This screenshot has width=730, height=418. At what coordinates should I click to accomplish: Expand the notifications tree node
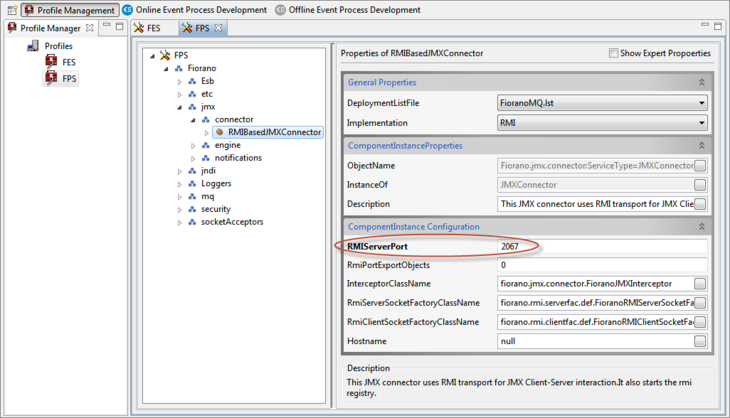point(193,158)
